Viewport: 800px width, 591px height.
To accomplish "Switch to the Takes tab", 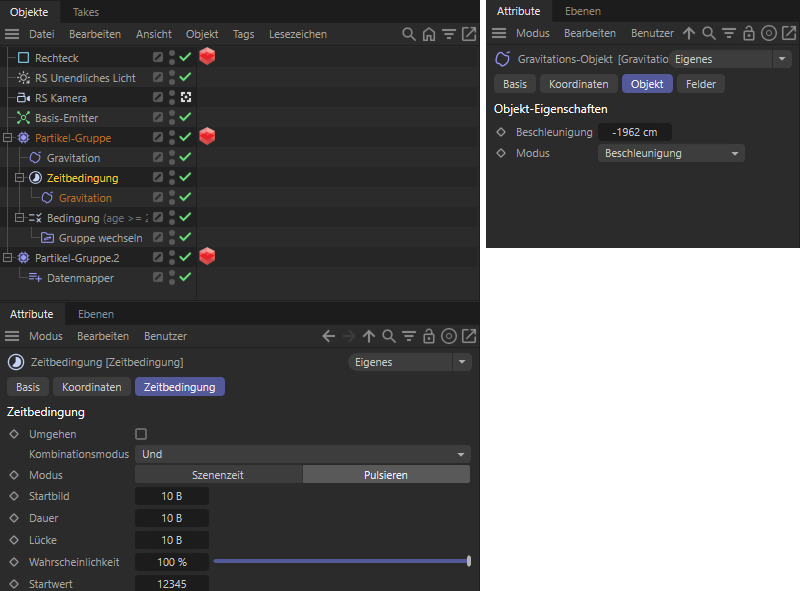I will pos(86,12).
